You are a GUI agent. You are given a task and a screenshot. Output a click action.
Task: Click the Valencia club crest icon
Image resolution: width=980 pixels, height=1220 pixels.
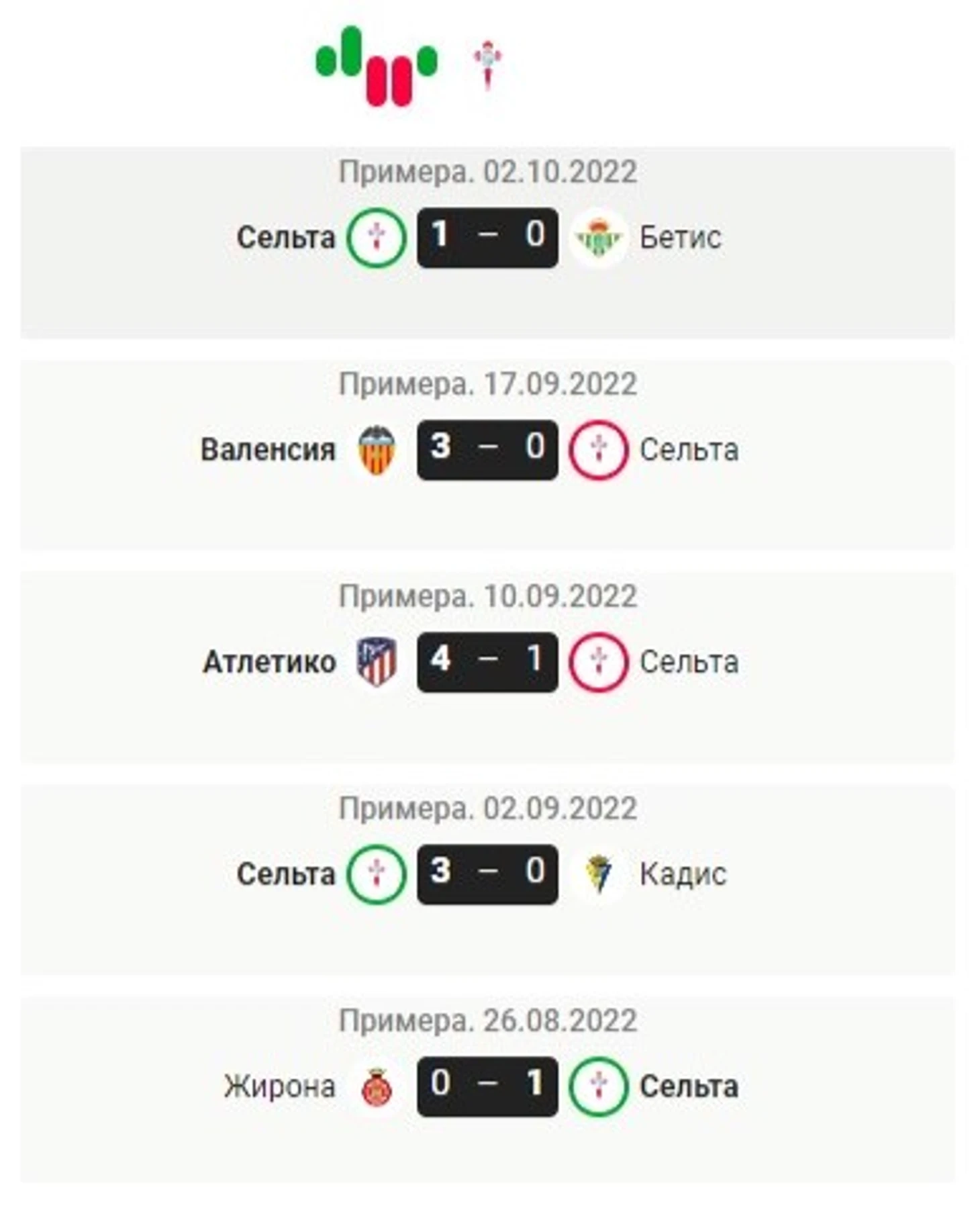(x=376, y=451)
